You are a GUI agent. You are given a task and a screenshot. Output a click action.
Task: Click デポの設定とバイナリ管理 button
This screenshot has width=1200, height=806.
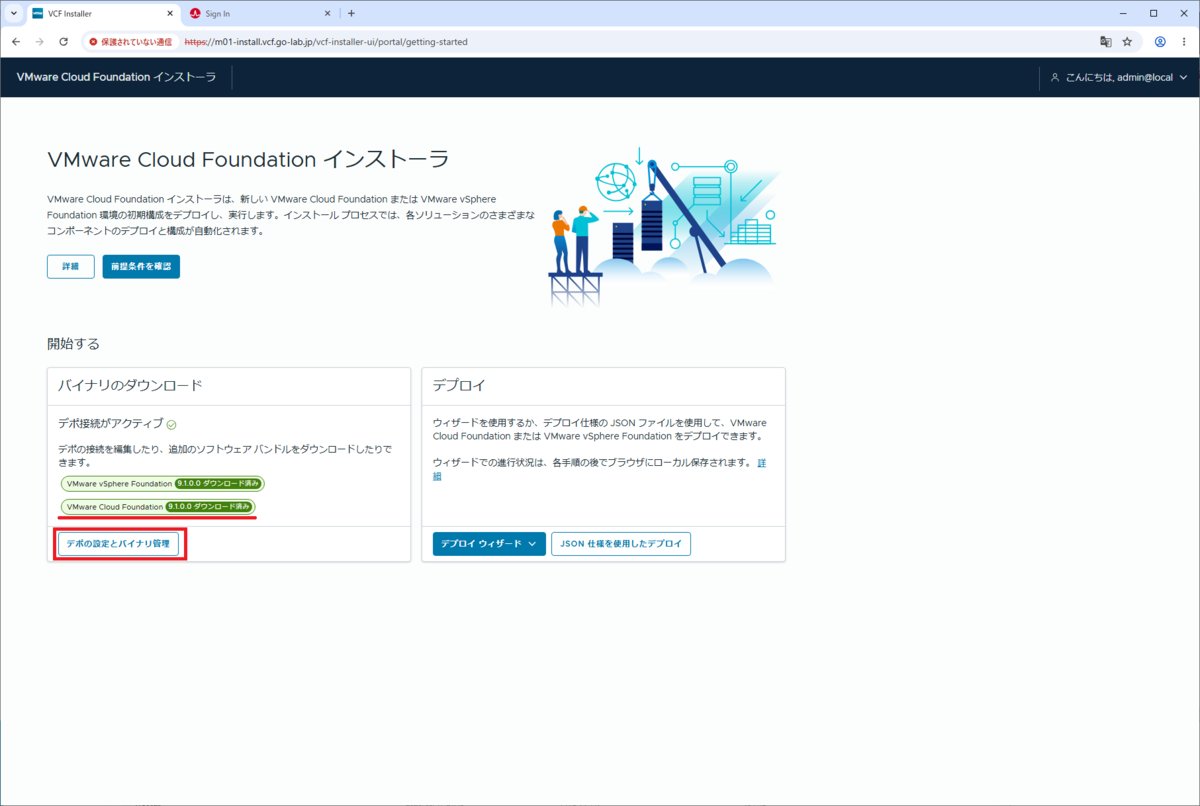(x=118, y=543)
